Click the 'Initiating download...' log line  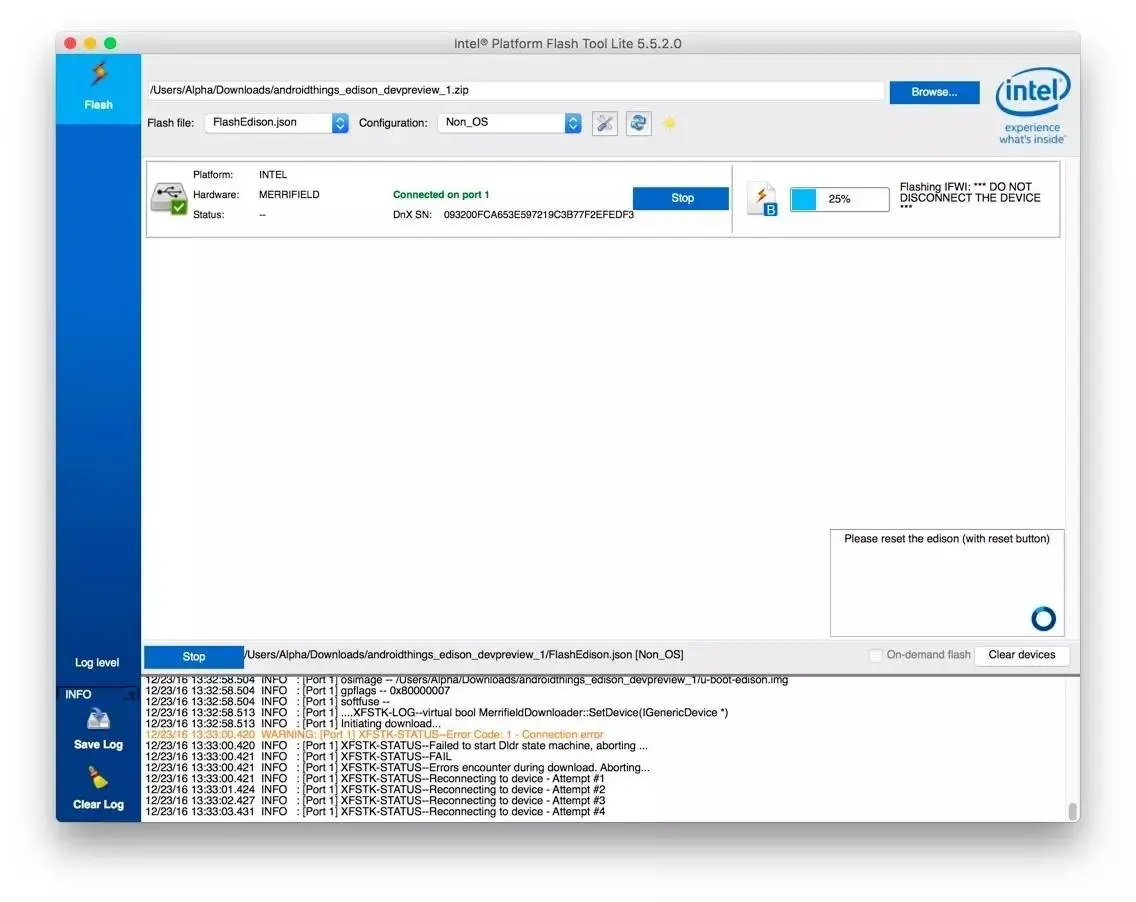point(293,723)
